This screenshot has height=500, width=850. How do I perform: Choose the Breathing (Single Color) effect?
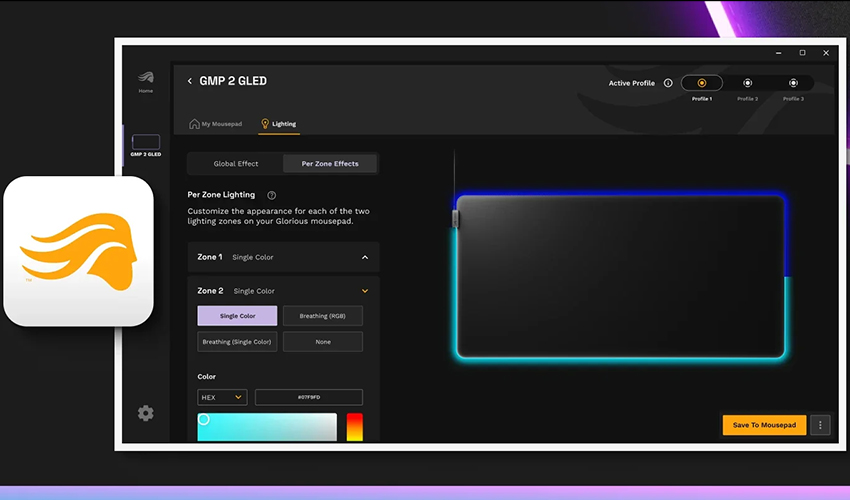tap(237, 342)
